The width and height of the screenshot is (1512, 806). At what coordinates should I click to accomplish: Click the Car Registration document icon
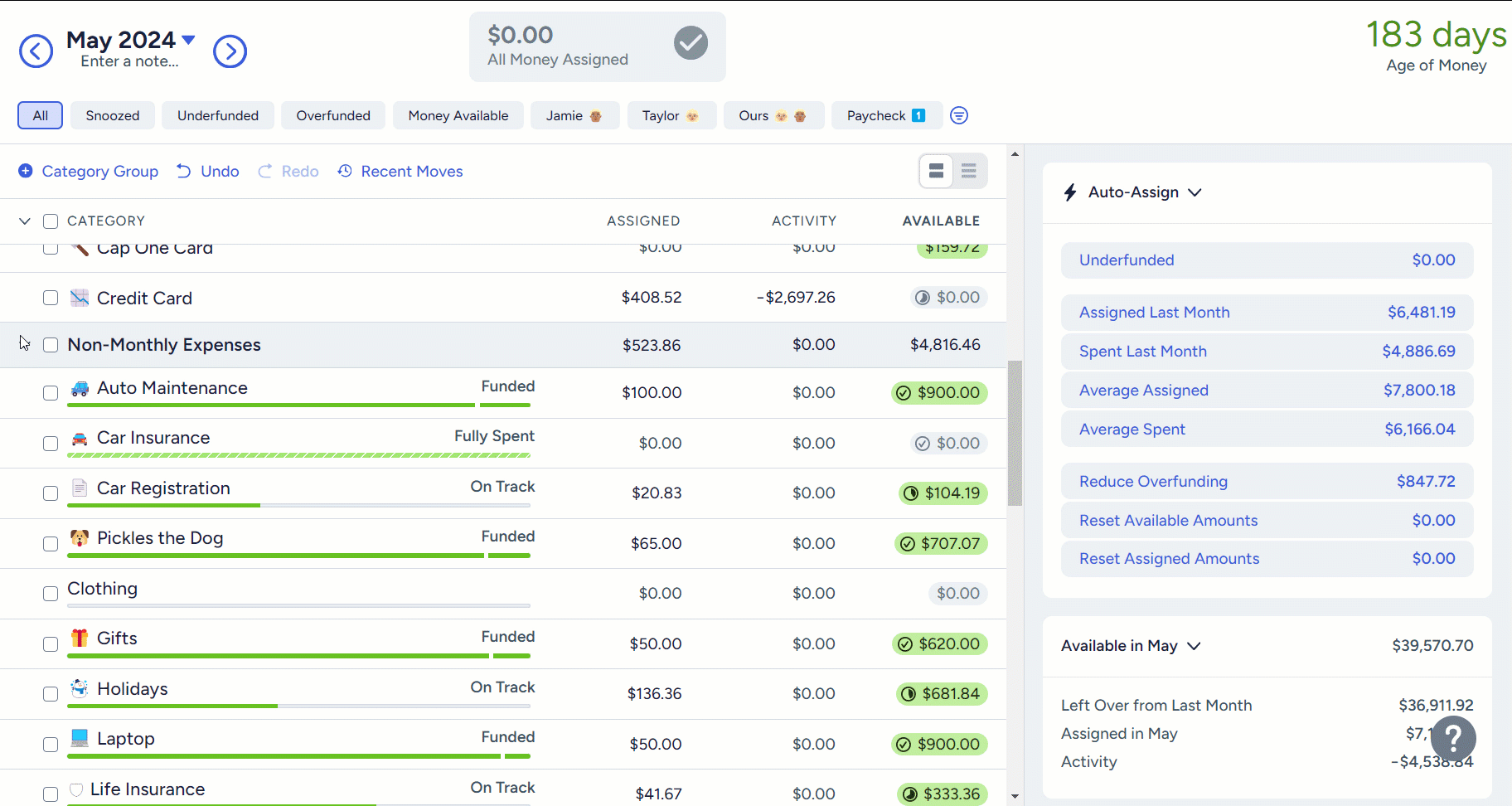(80, 488)
